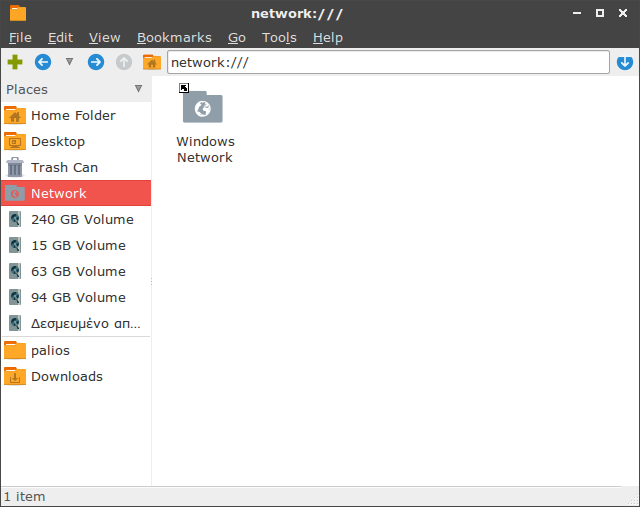Select the 94 GB Volume entry
The image size is (640, 507).
pos(76,297)
